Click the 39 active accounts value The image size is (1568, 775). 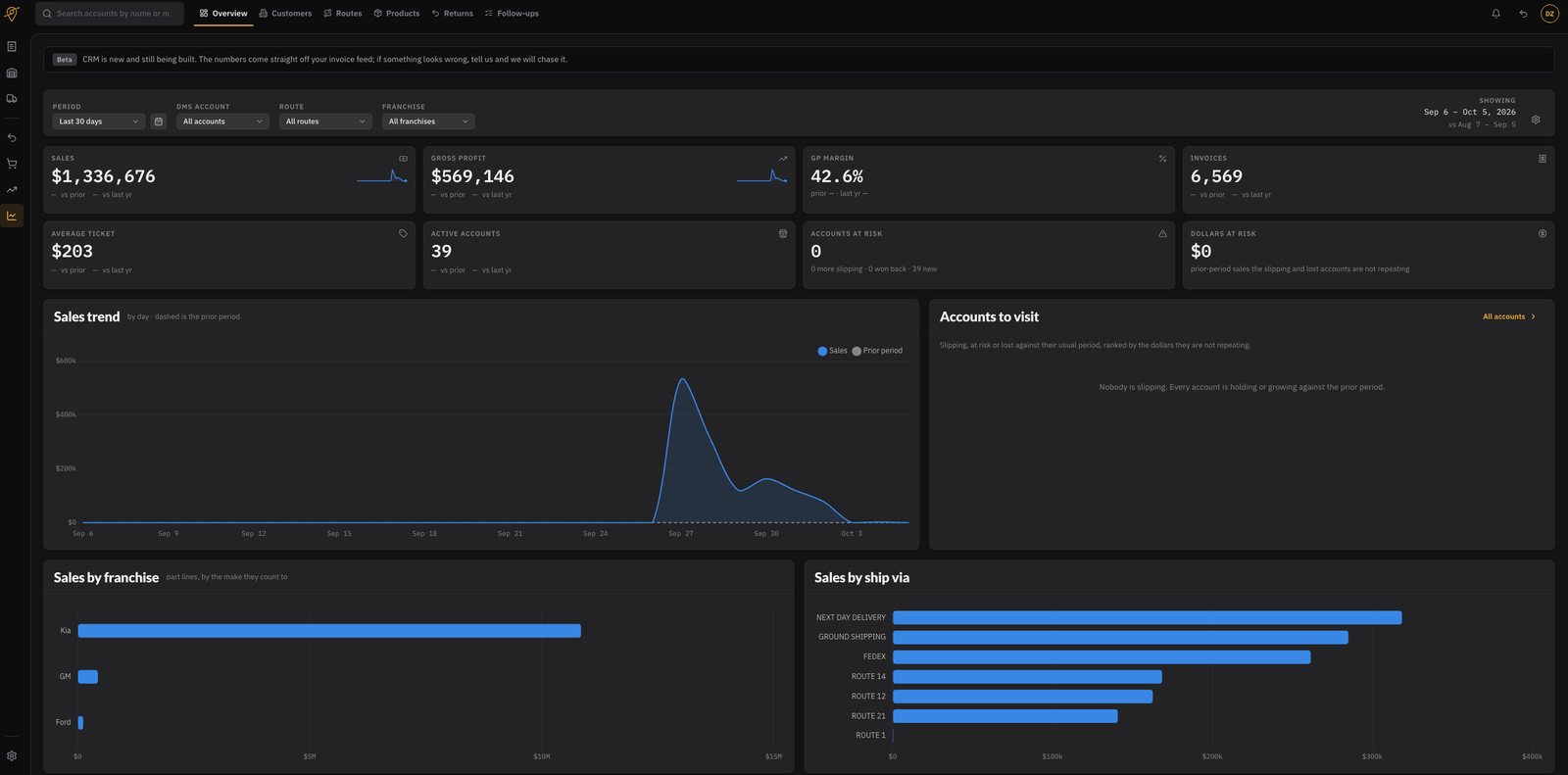click(441, 252)
